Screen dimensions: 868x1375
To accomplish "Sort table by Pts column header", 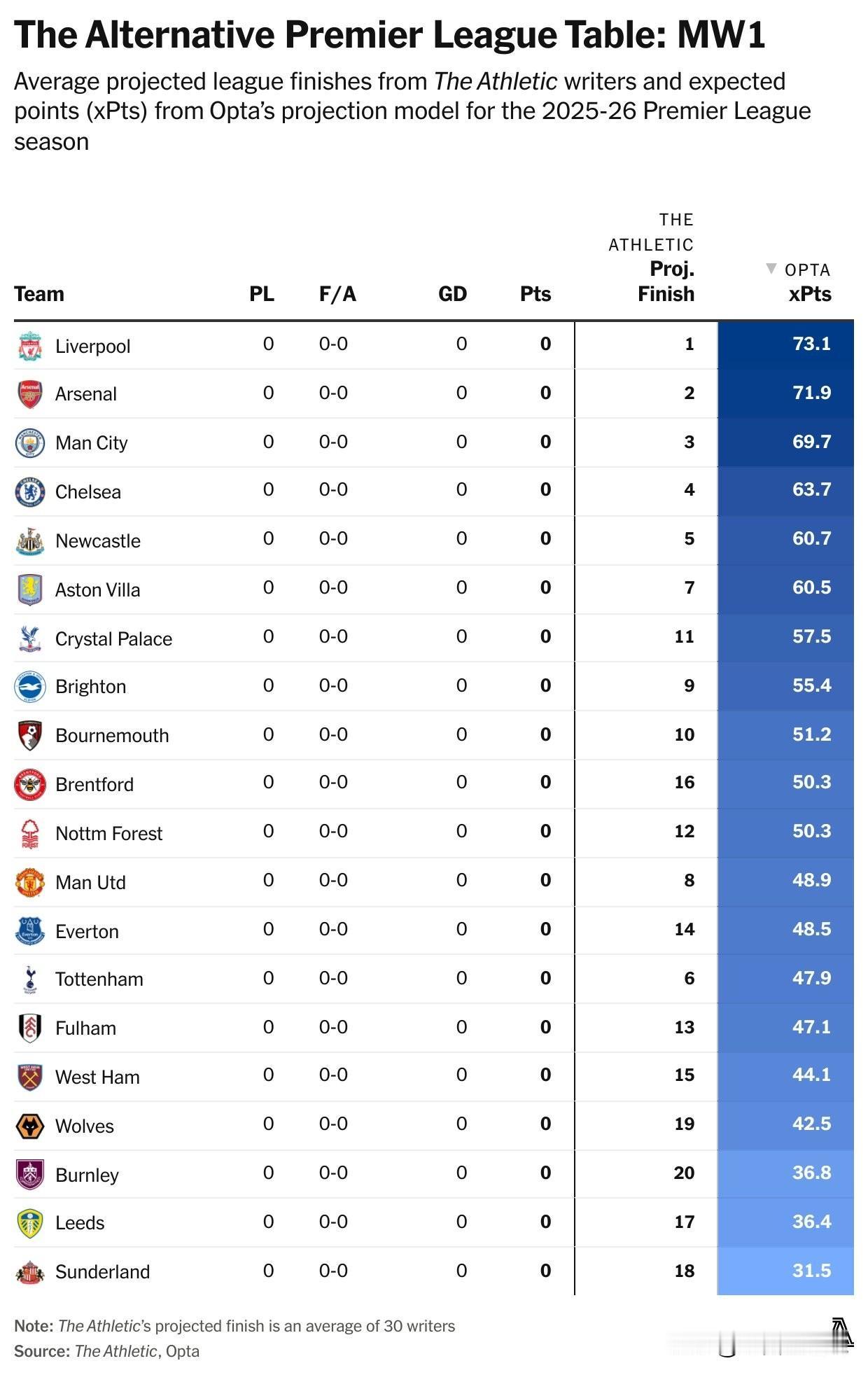I will (x=535, y=294).
